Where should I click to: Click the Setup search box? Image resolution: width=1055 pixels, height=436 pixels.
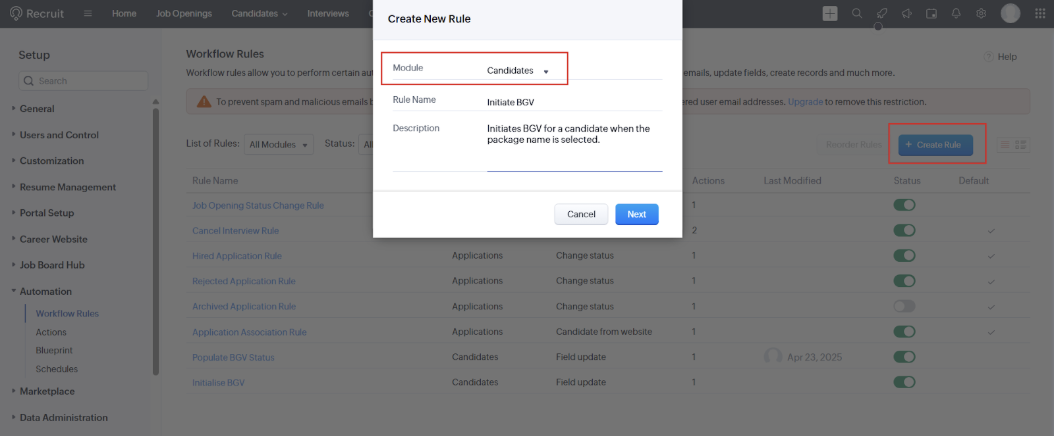(84, 81)
